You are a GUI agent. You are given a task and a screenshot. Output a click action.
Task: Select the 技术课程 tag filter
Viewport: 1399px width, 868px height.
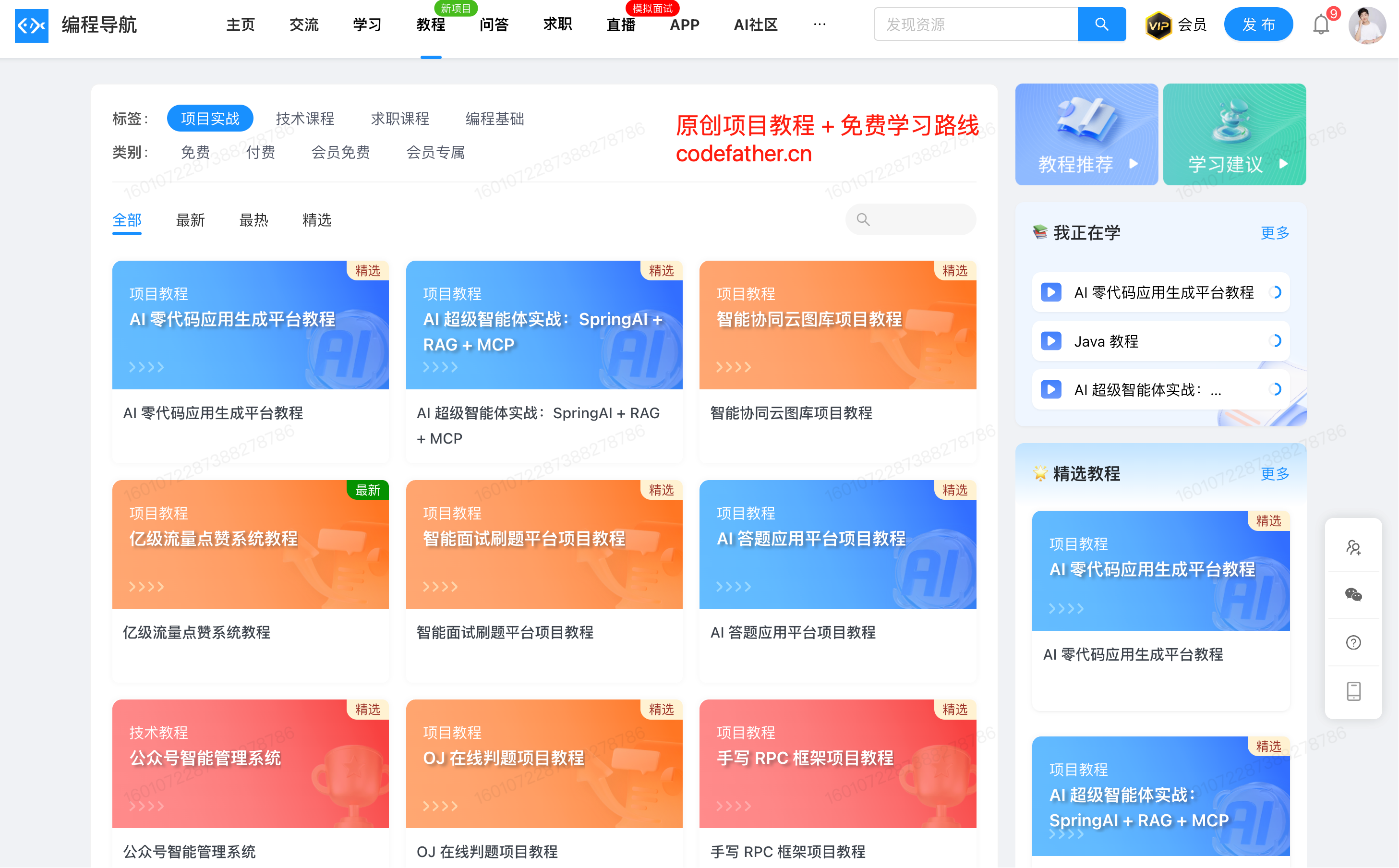click(305, 118)
